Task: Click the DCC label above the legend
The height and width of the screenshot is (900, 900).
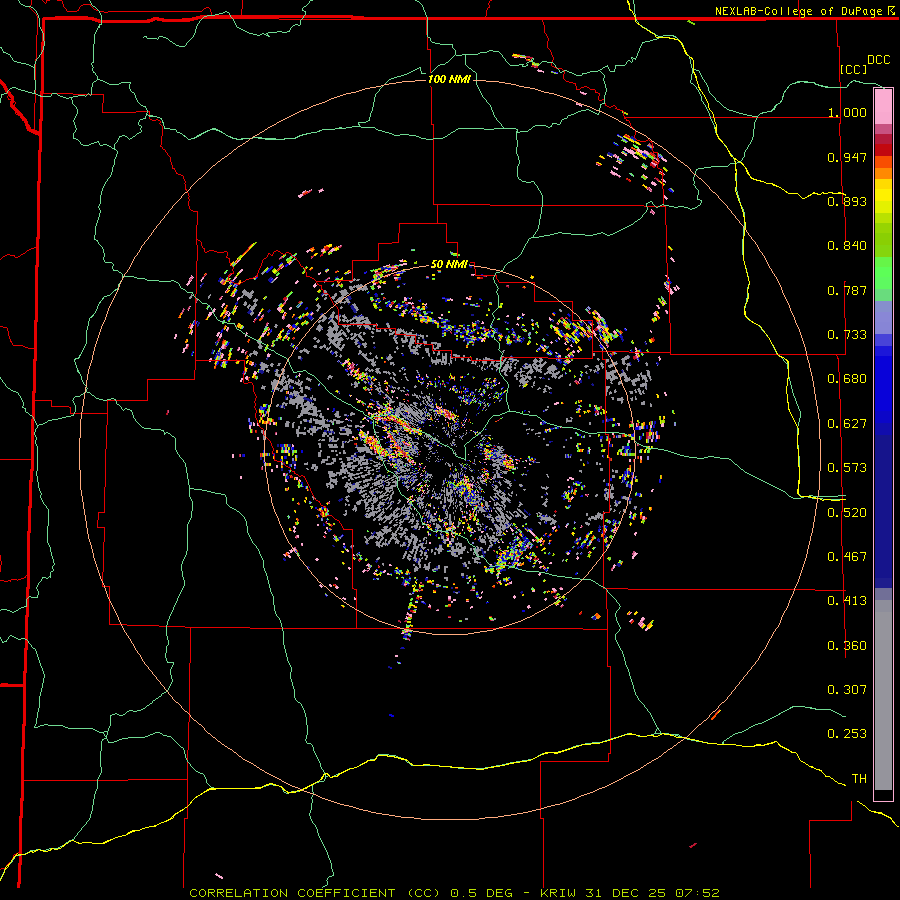Action: pos(878,60)
